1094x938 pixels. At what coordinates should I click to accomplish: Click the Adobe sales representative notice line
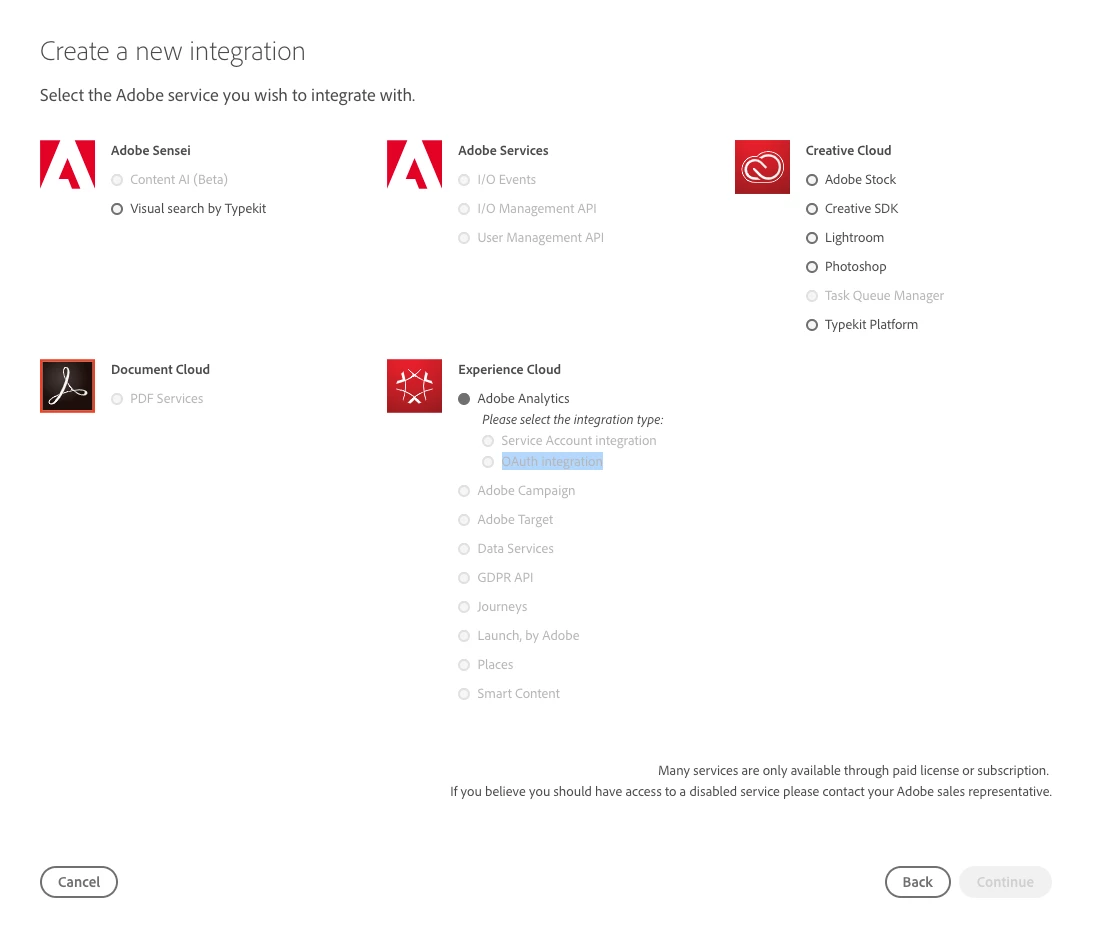pyautogui.click(x=751, y=791)
